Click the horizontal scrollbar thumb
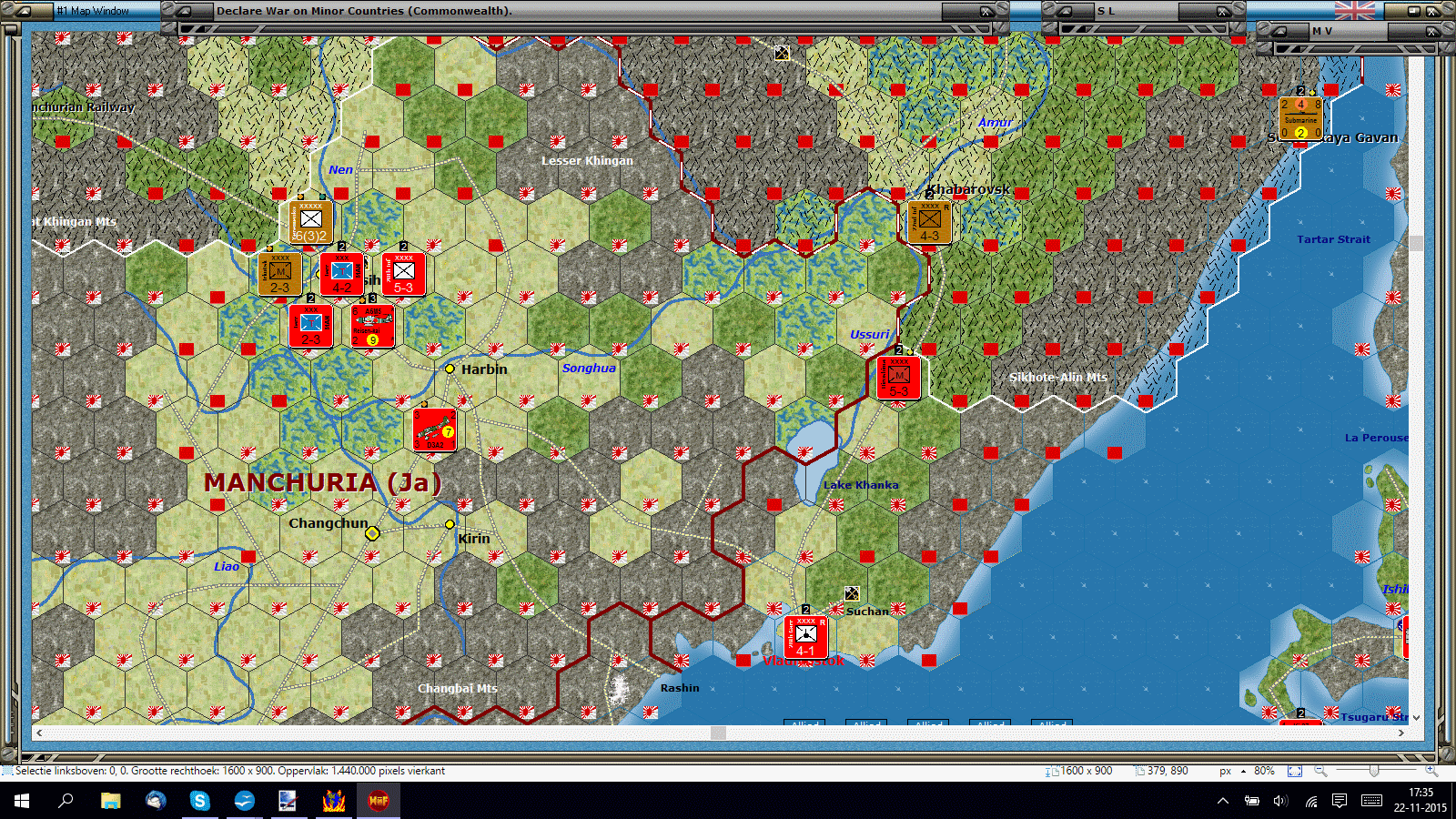Image resolution: width=1456 pixels, height=819 pixels. point(719,733)
